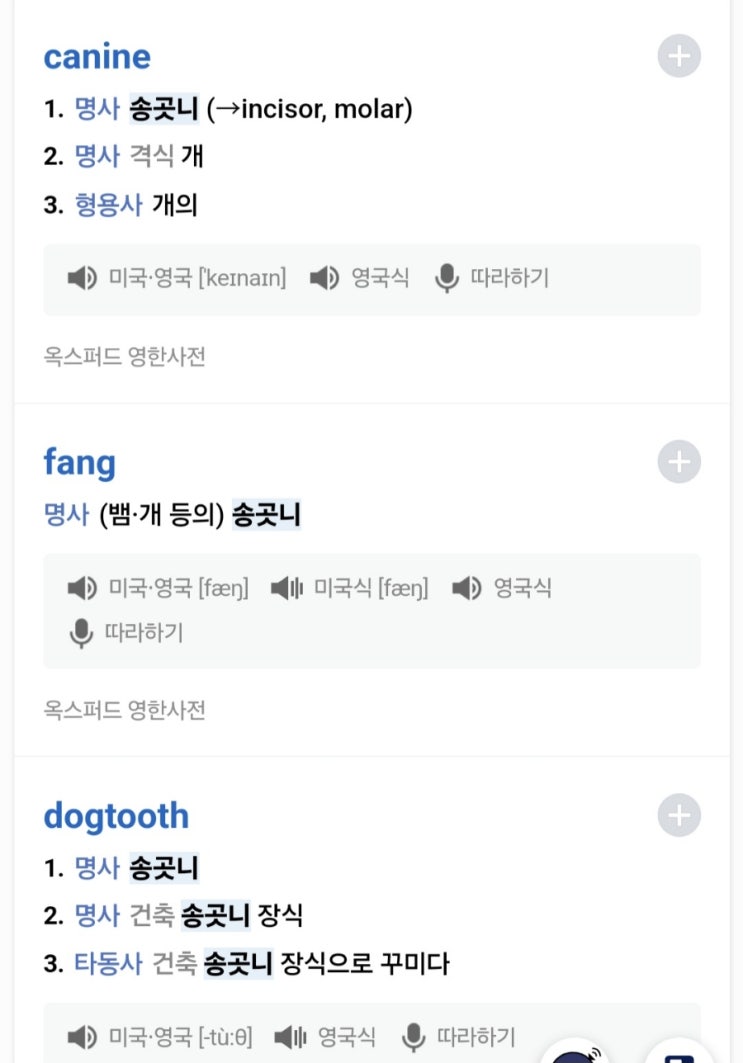The height and width of the screenshot is (1063, 743).
Task: Add fang to wordbook with plus button
Action: coord(679,462)
